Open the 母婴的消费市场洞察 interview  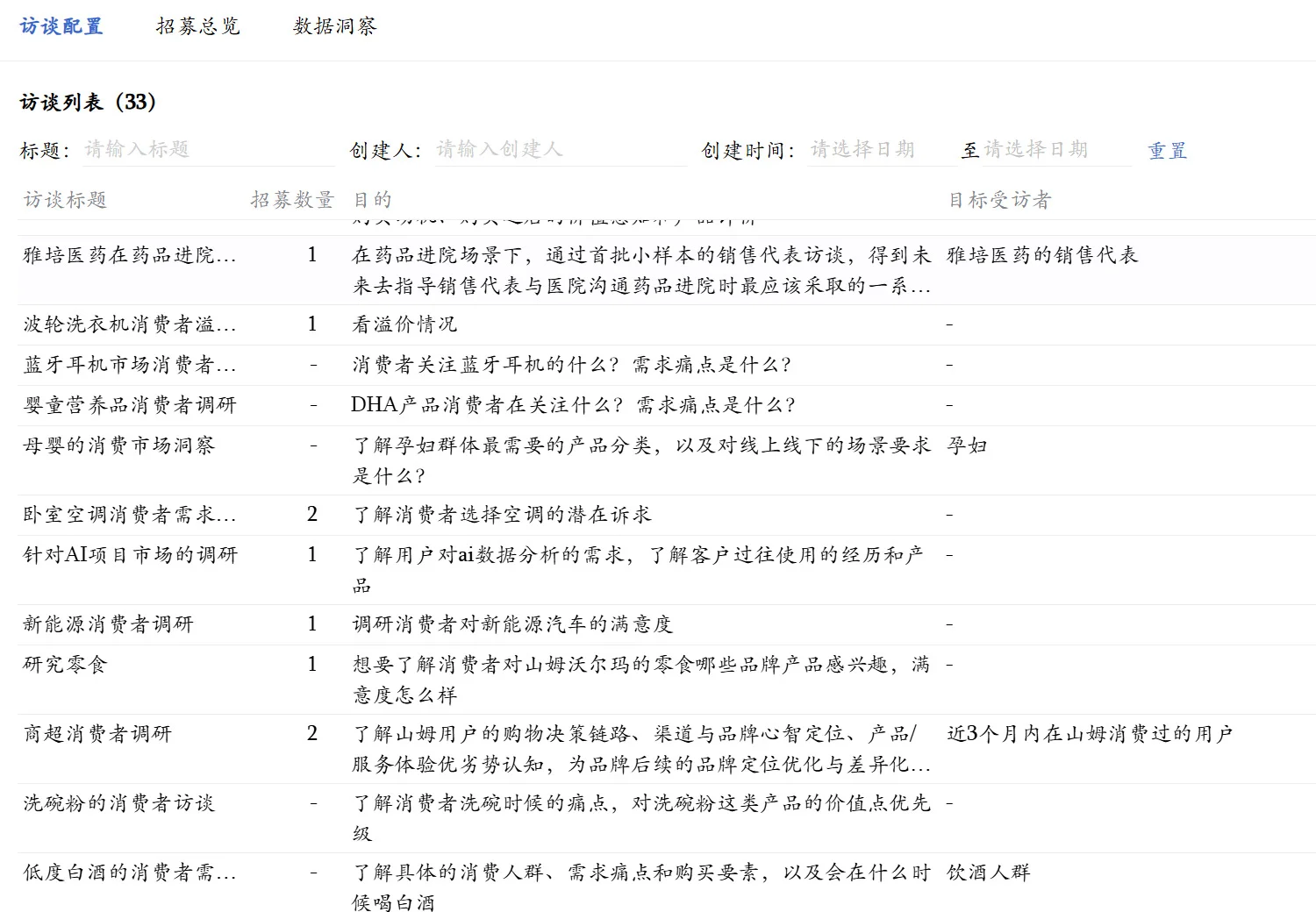pos(118,445)
